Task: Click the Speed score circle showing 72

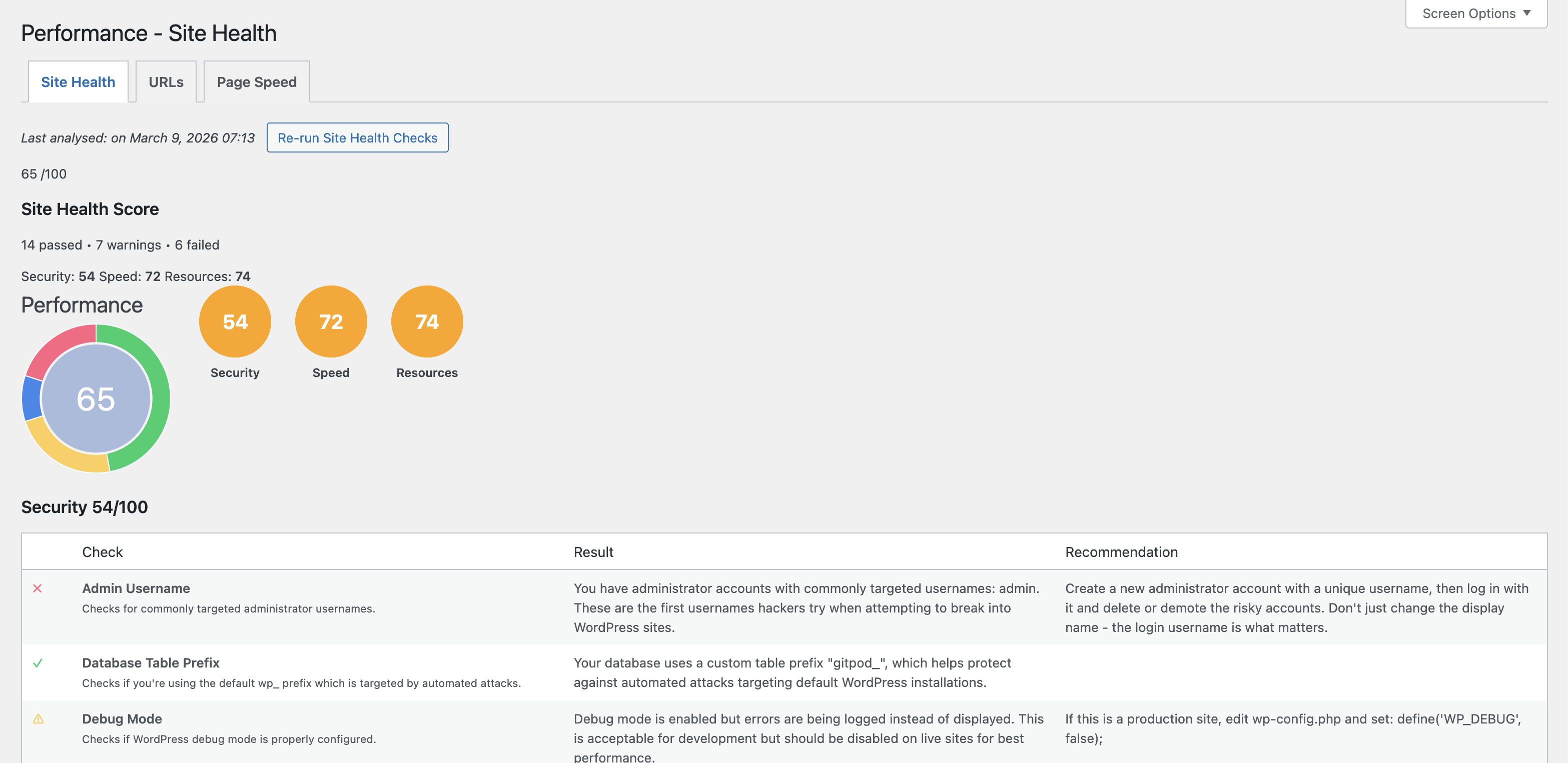Action: tap(331, 321)
